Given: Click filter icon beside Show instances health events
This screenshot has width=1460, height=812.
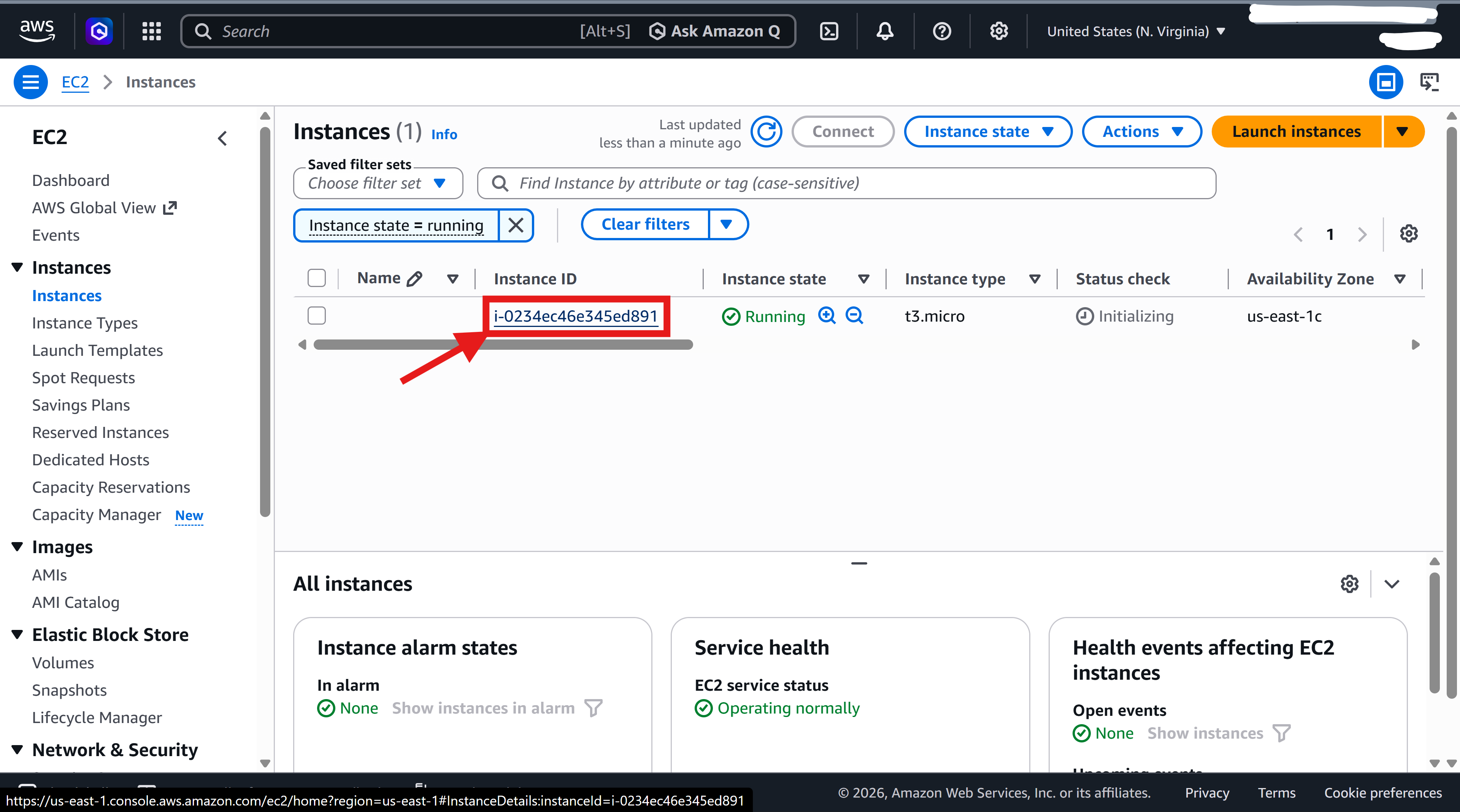Looking at the screenshot, I should pos(1281,733).
